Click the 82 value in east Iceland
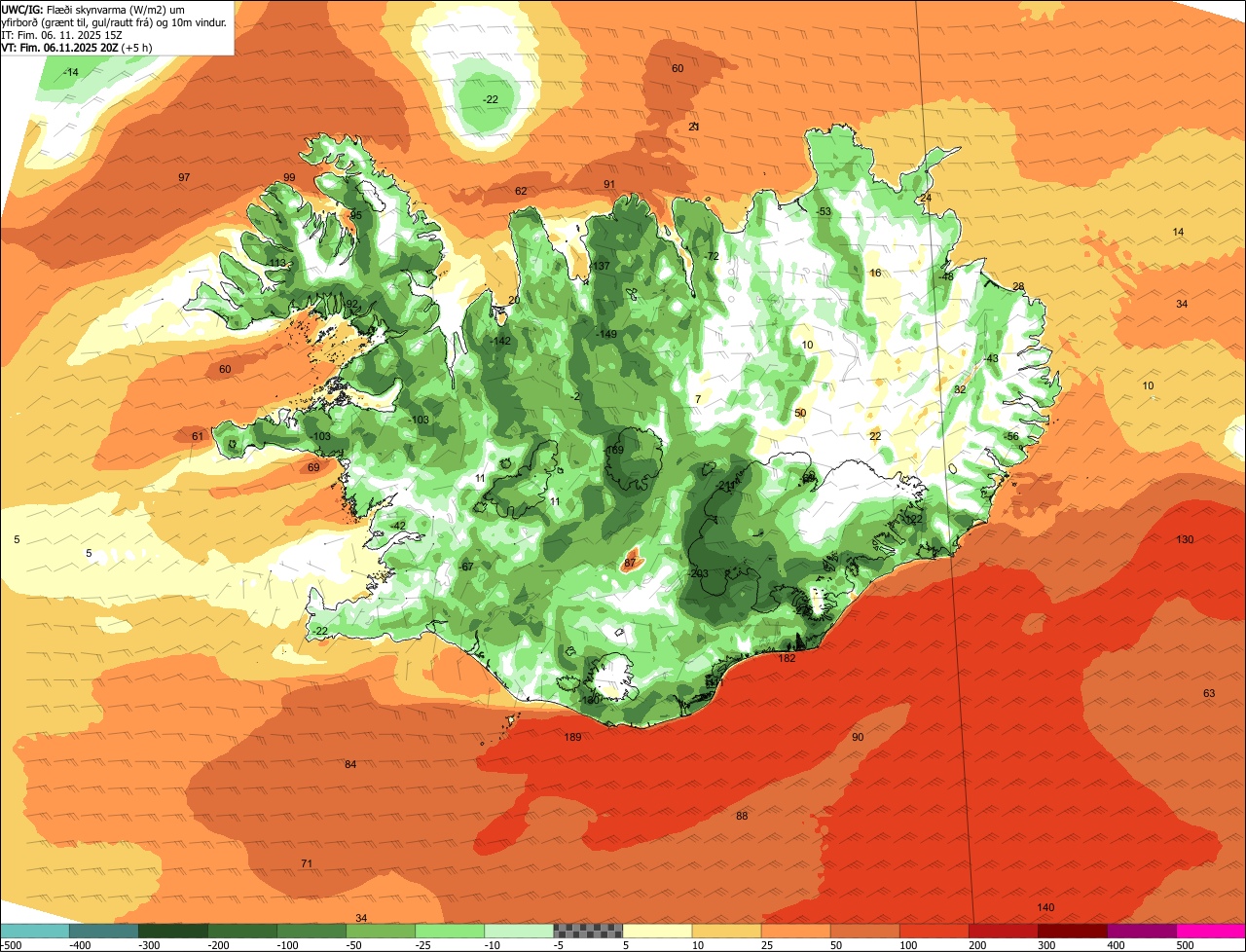Viewport: 1246px width, 952px height. [x=960, y=389]
